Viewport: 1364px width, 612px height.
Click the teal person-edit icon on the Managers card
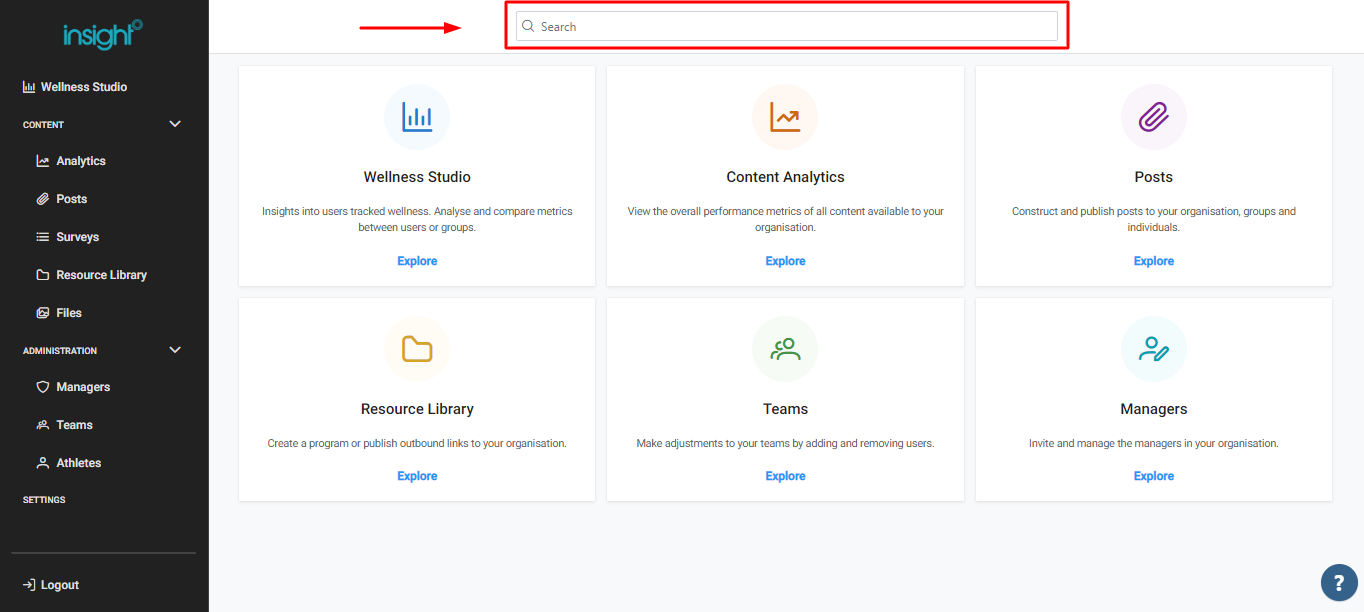point(1153,349)
